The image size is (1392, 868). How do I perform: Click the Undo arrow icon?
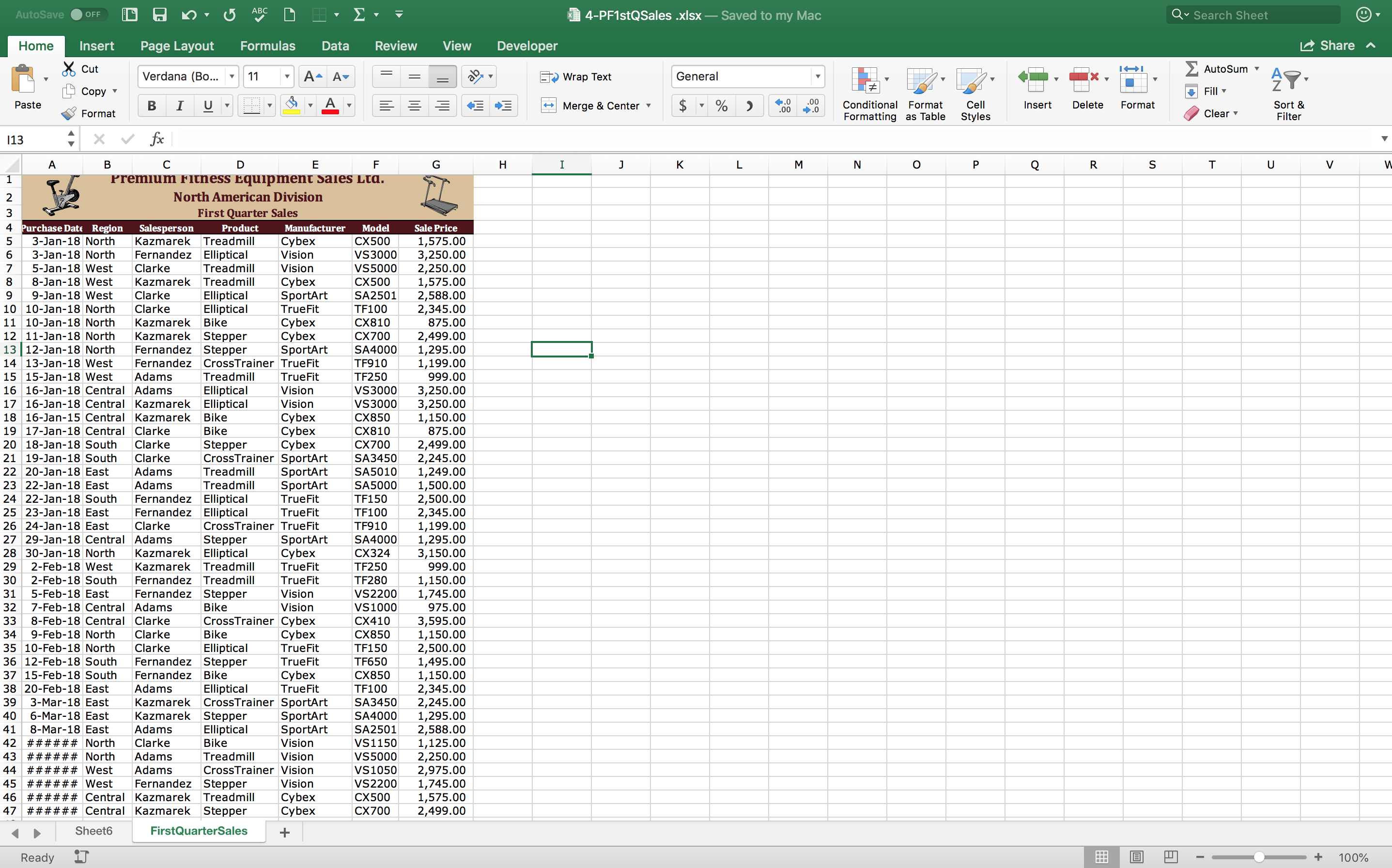(x=189, y=15)
